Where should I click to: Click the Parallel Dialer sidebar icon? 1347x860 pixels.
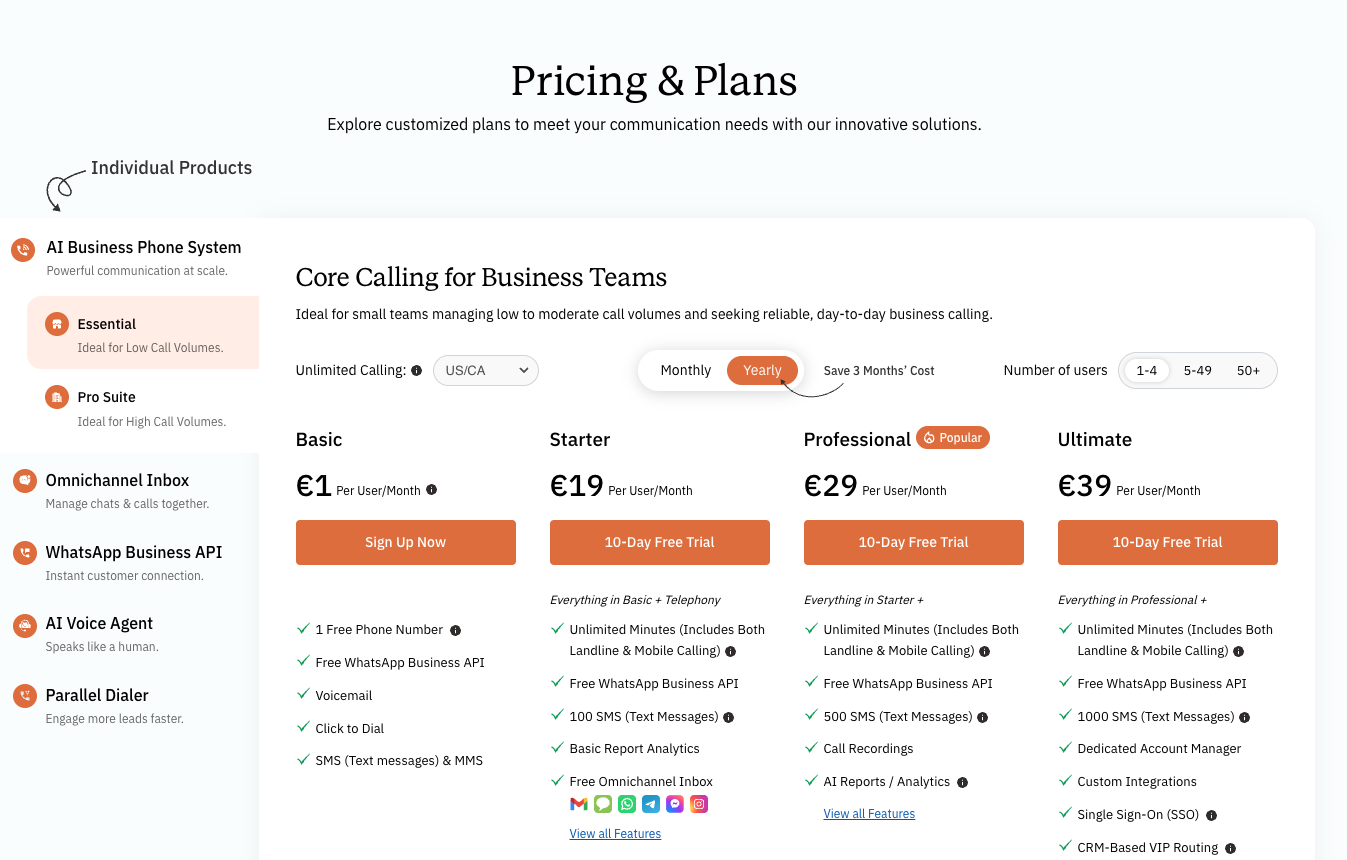24,697
